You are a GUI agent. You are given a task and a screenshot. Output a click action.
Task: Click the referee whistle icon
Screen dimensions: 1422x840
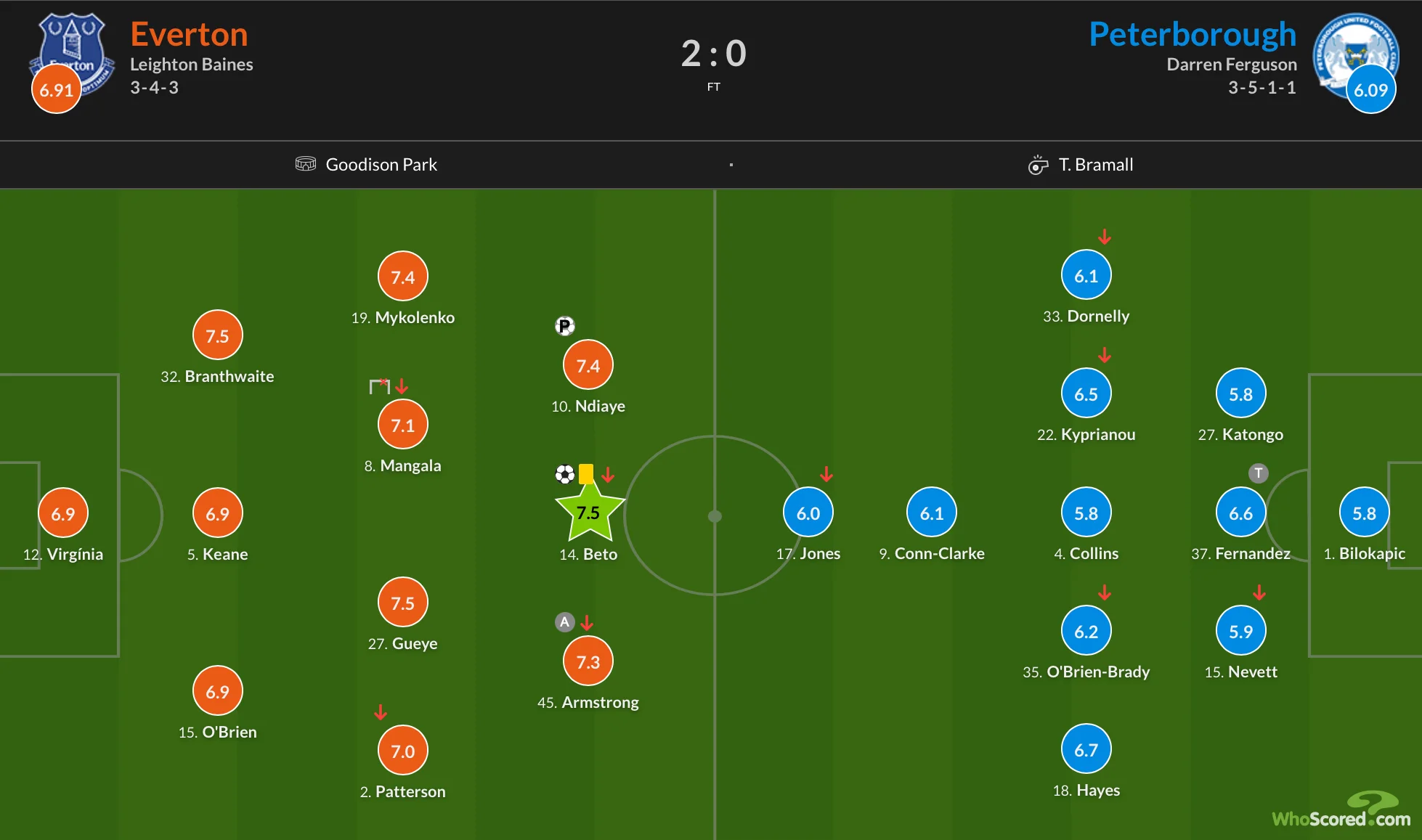[x=1039, y=165]
